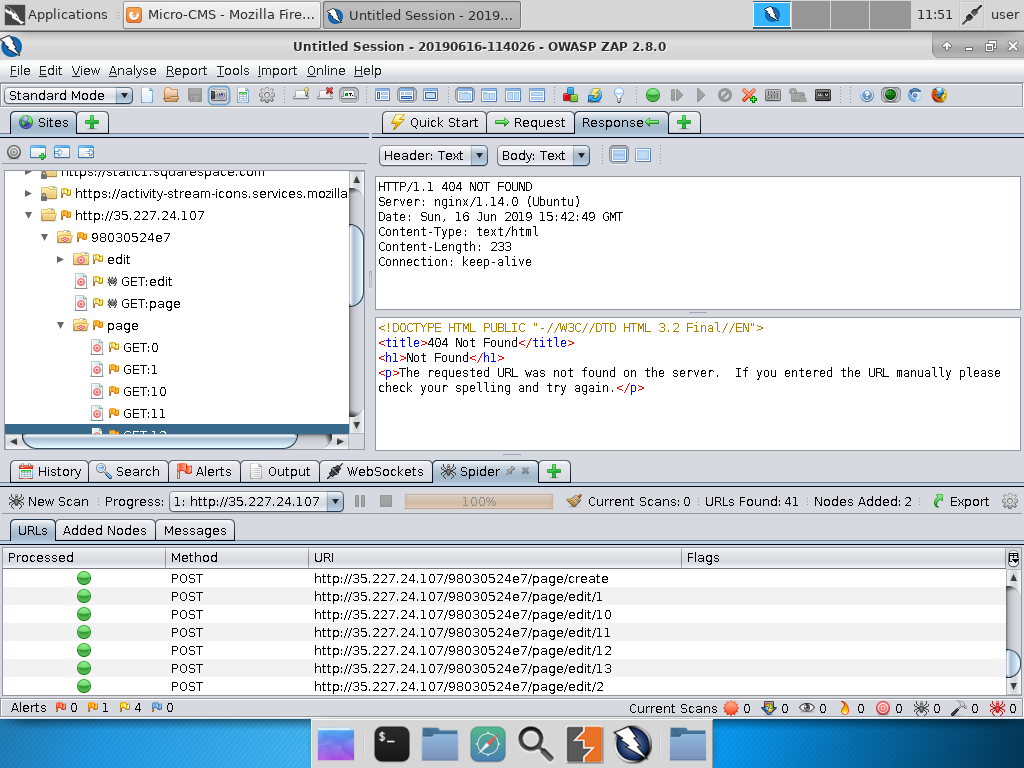Launch Firefox browser from the toolbar icon
Image resolution: width=1024 pixels, height=768 pixels.
tap(940, 95)
